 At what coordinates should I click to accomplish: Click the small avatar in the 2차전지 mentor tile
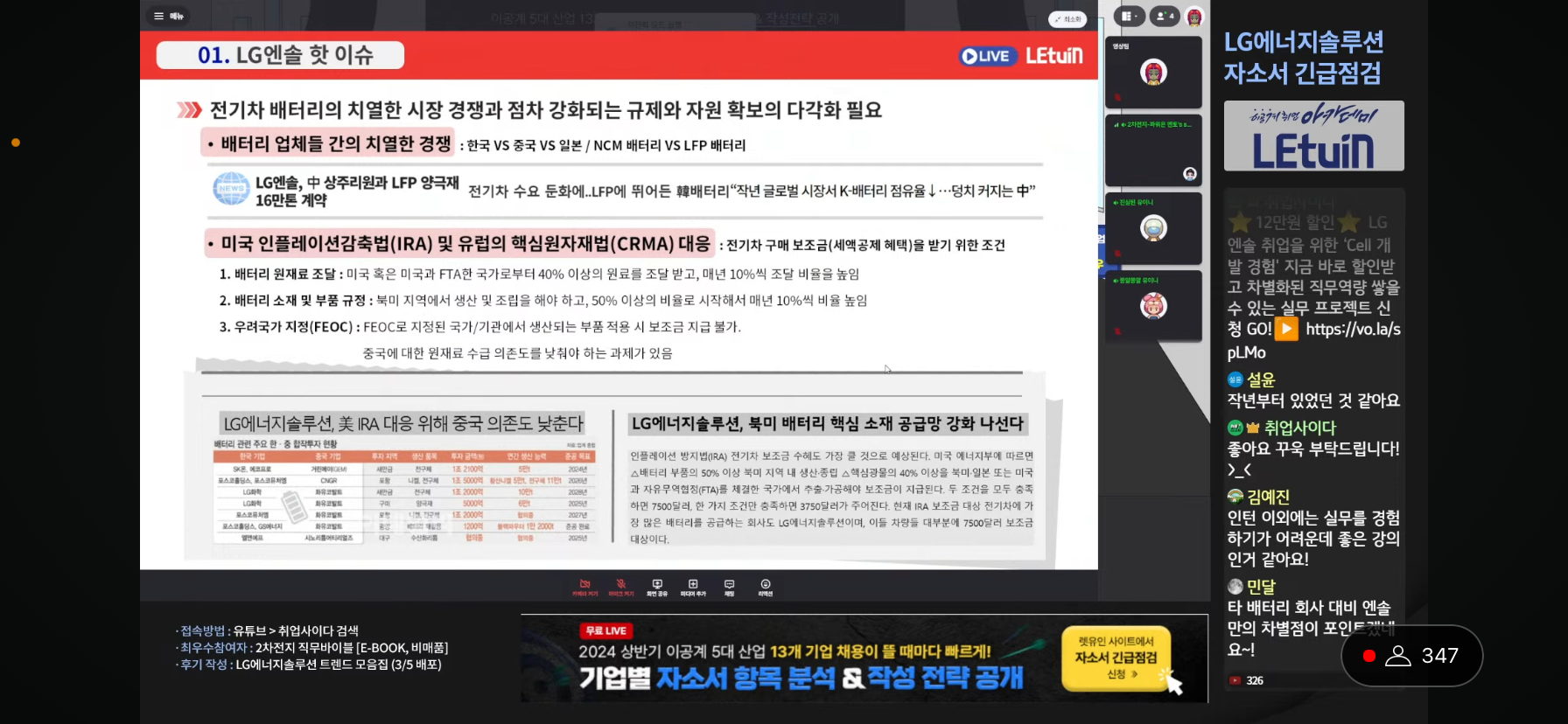coord(1189,173)
